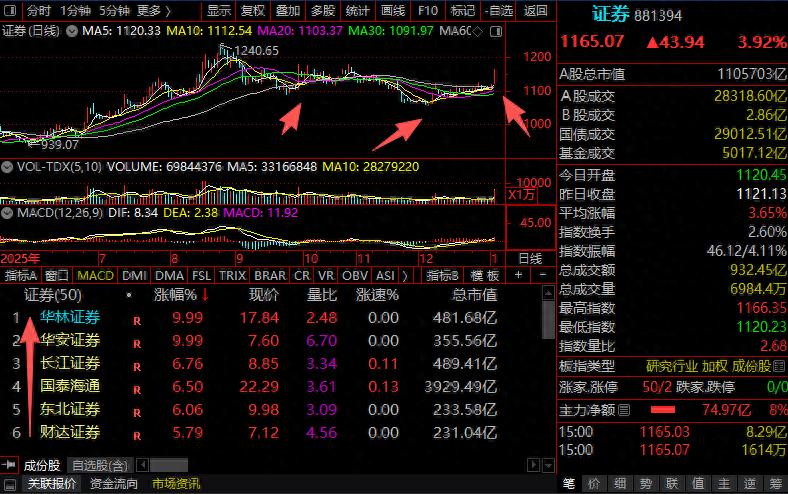Sort by the 现价 column header

[x=263, y=295]
